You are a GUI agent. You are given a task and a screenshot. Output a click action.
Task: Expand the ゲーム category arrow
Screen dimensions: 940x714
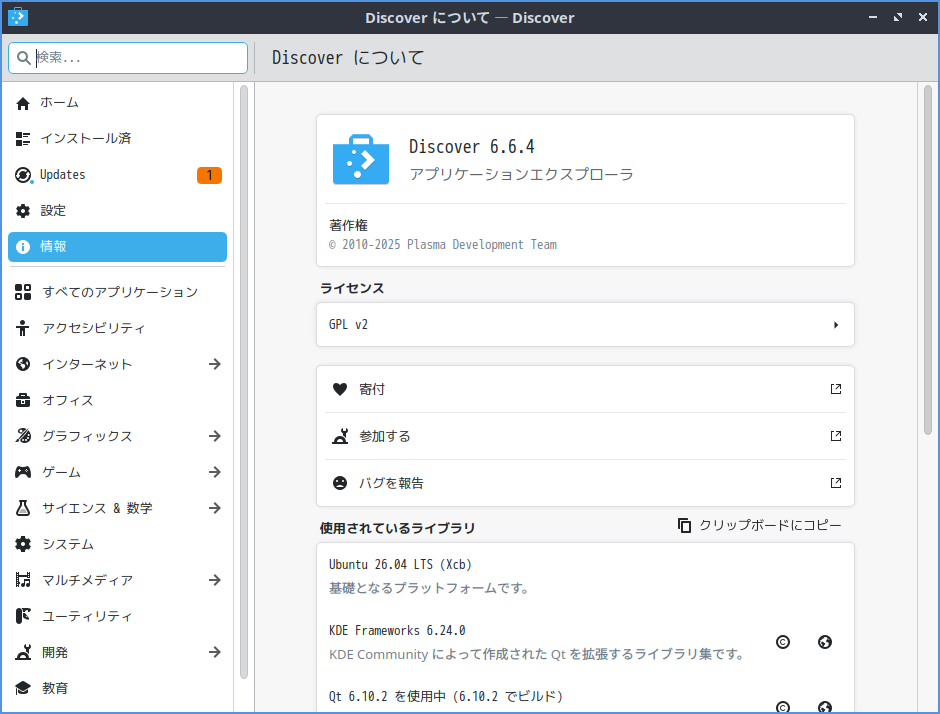(x=215, y=472)
